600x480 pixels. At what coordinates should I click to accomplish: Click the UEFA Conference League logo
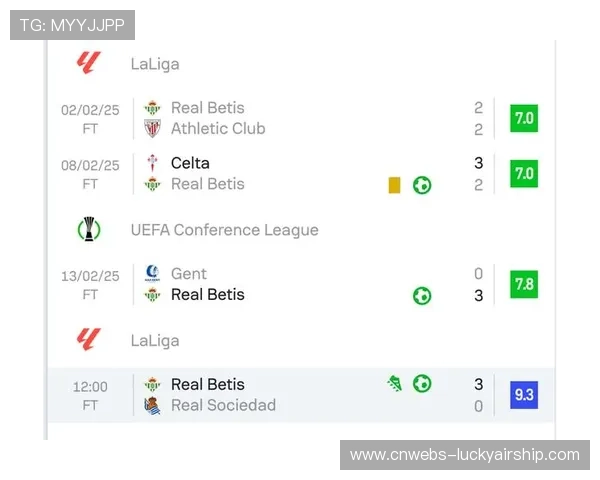89,229
